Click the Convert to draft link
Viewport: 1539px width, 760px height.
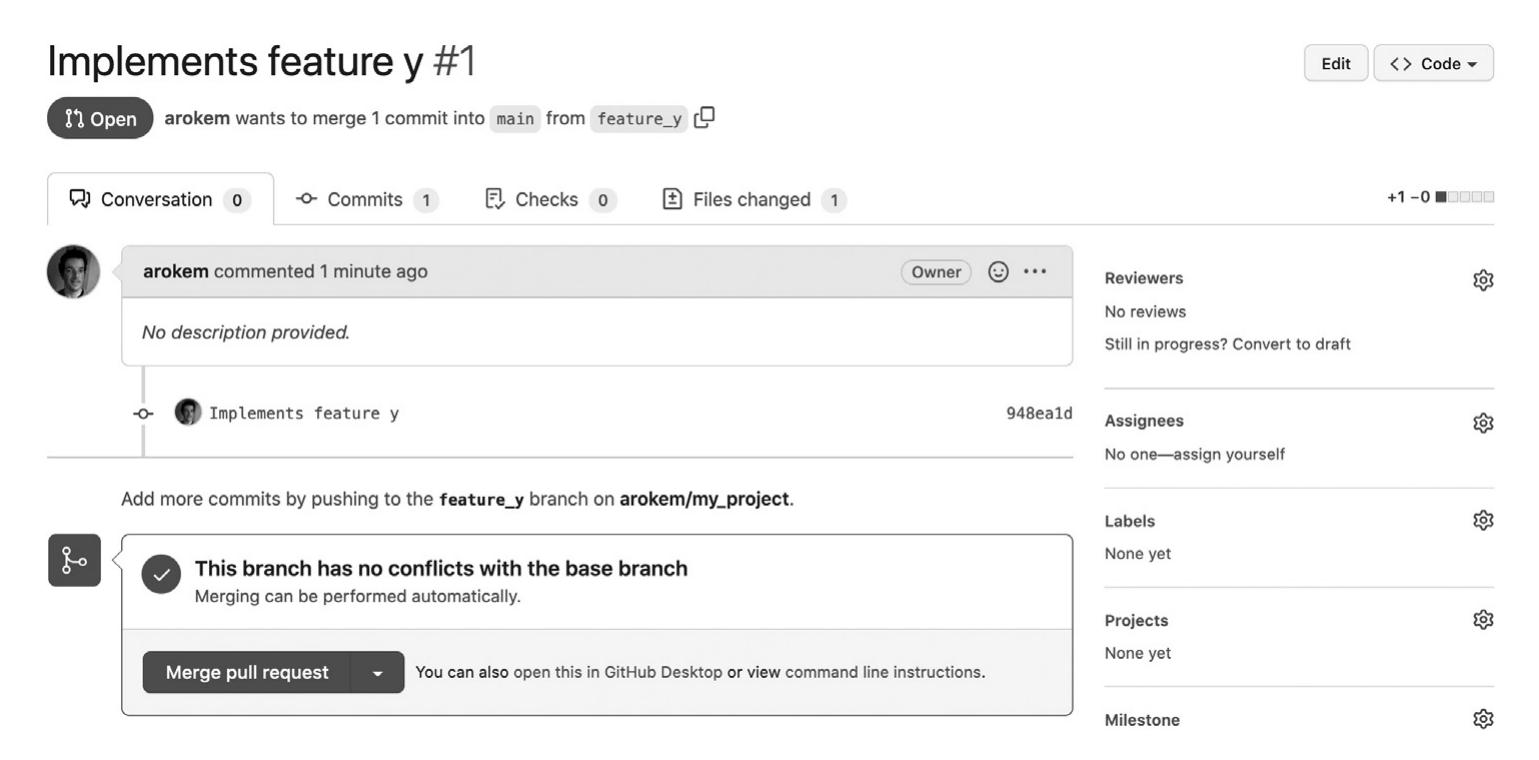coord(1291,344)
